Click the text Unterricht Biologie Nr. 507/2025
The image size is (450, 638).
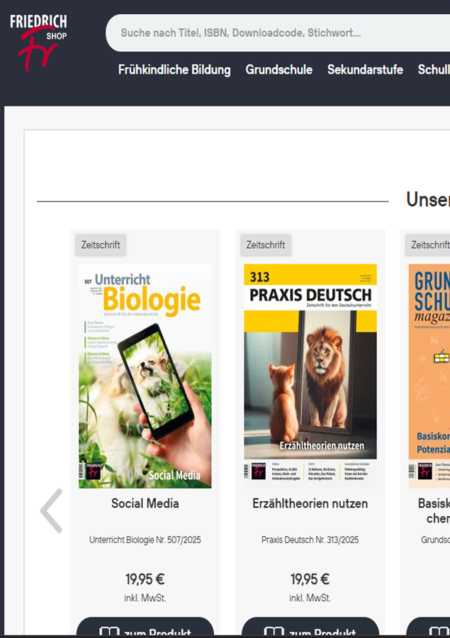pos(145,540)
